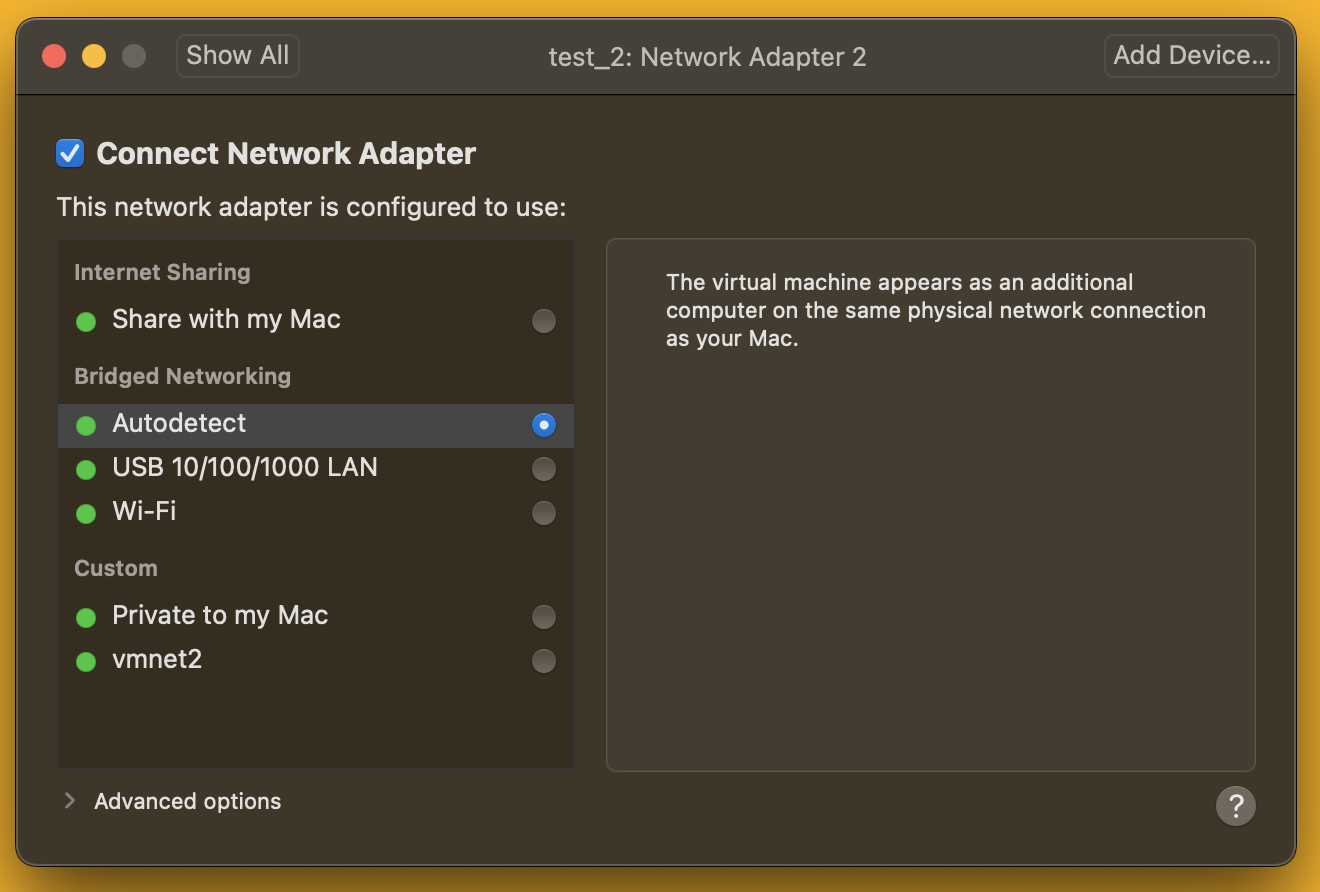Expand the Advanced options disclosure arrow
1320x892 pixels.
(69, 801)
